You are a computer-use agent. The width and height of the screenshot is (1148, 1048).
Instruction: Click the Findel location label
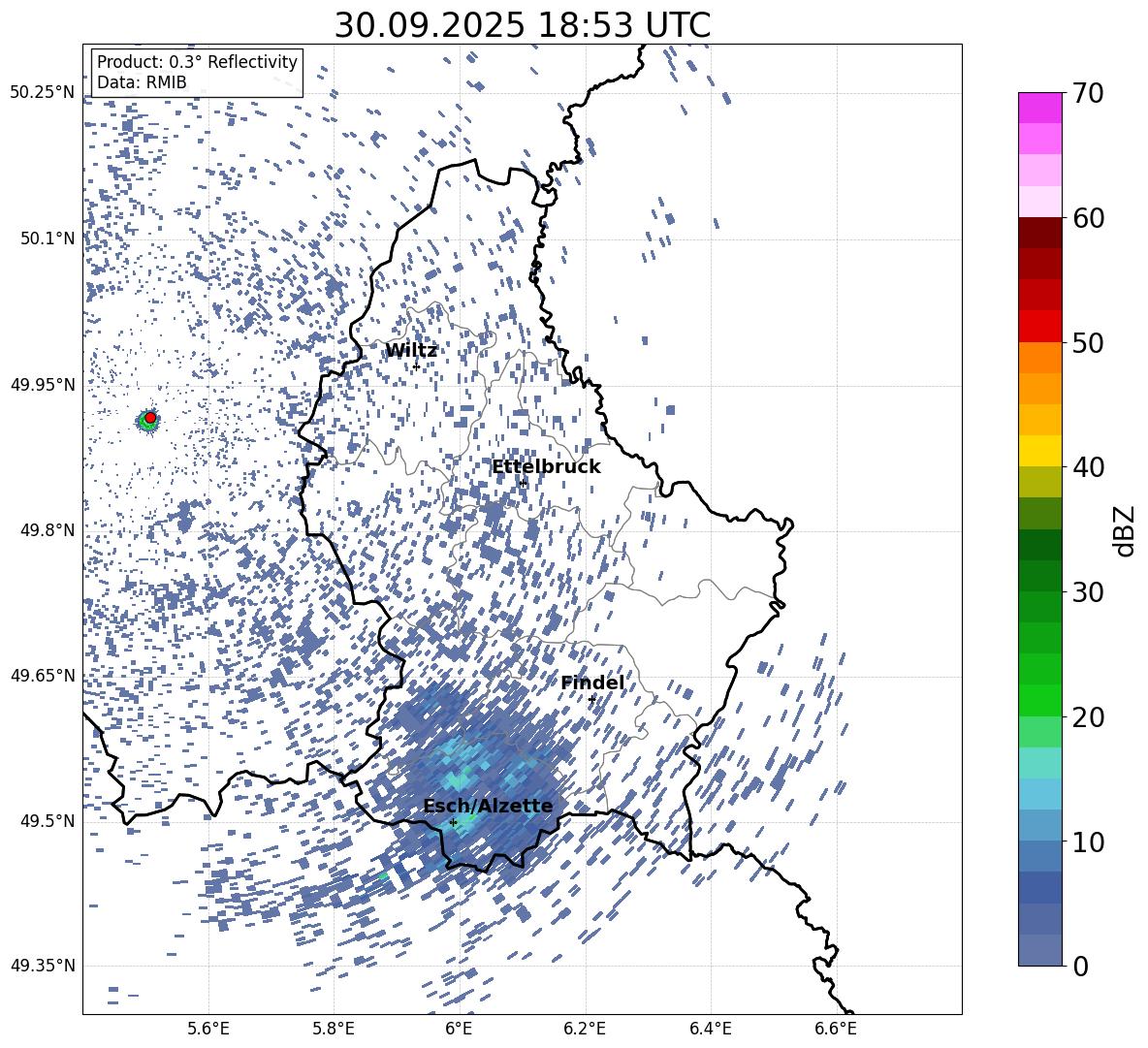tap(592, 683)
